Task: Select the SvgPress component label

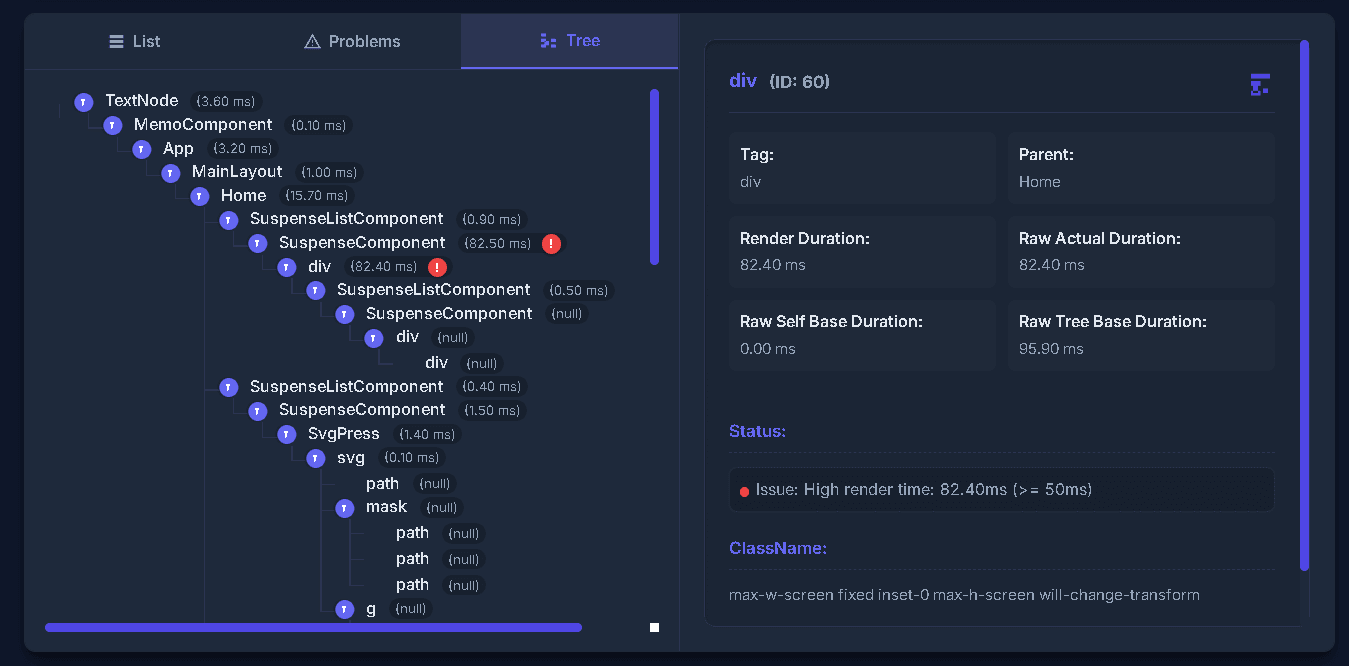Action: 344,434
